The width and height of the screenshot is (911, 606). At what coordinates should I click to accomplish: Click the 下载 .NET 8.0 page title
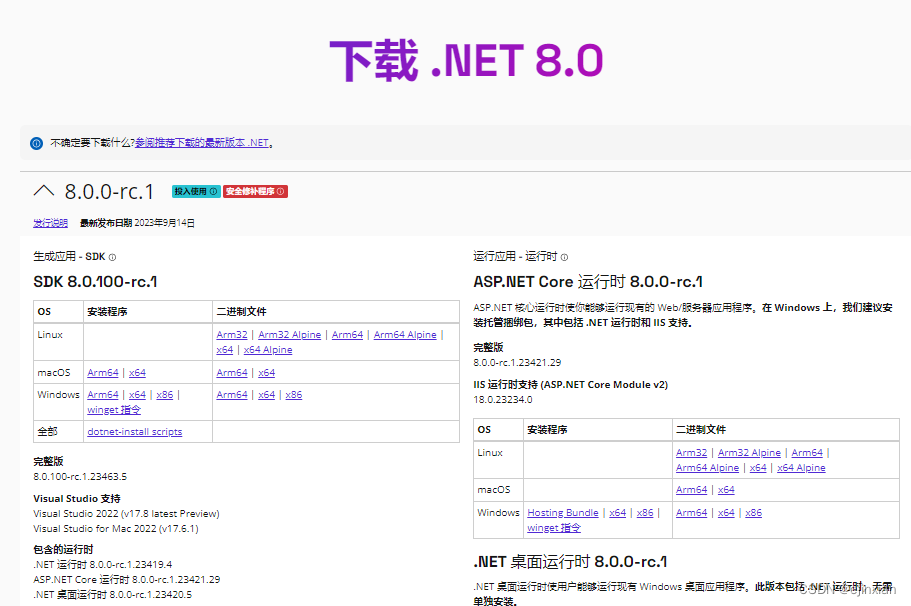[467, 60]
